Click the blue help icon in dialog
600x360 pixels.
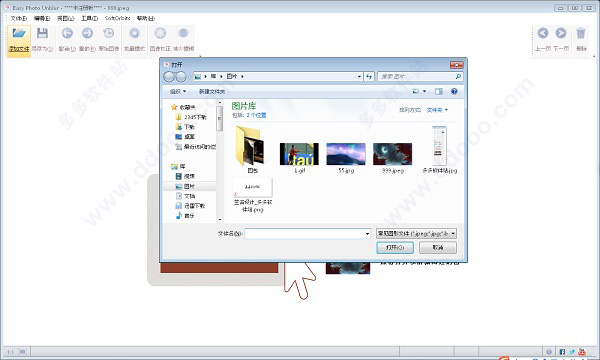click(x=454, y=91)
